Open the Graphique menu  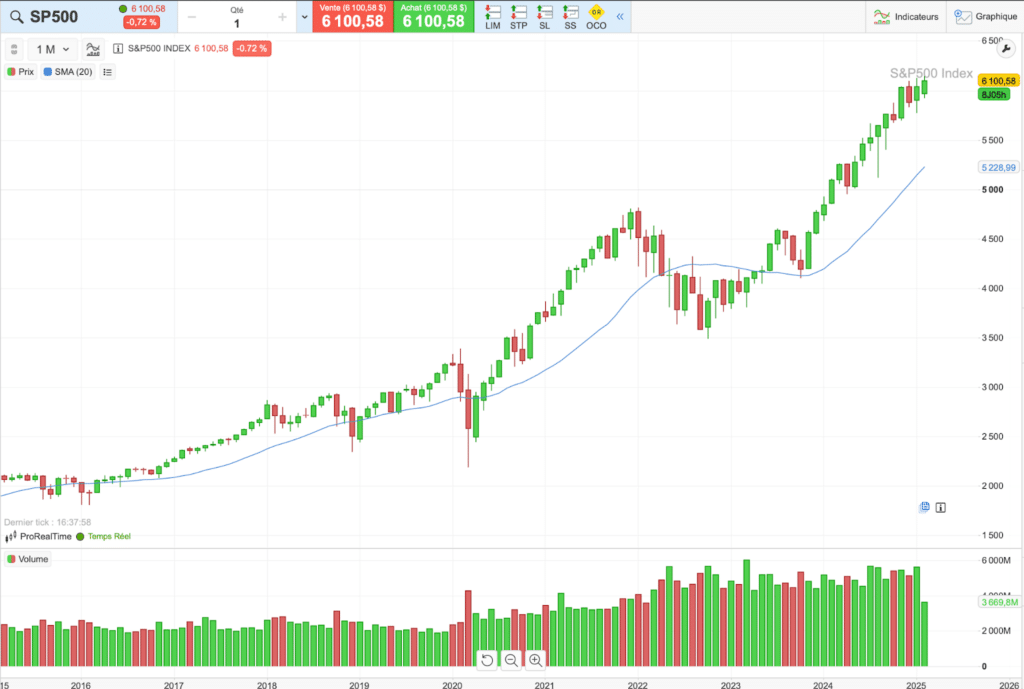985,17
